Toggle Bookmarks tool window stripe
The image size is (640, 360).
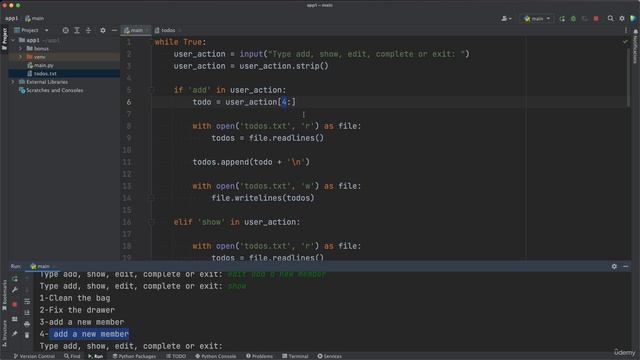pyautogui.click(x=4, y=295)
